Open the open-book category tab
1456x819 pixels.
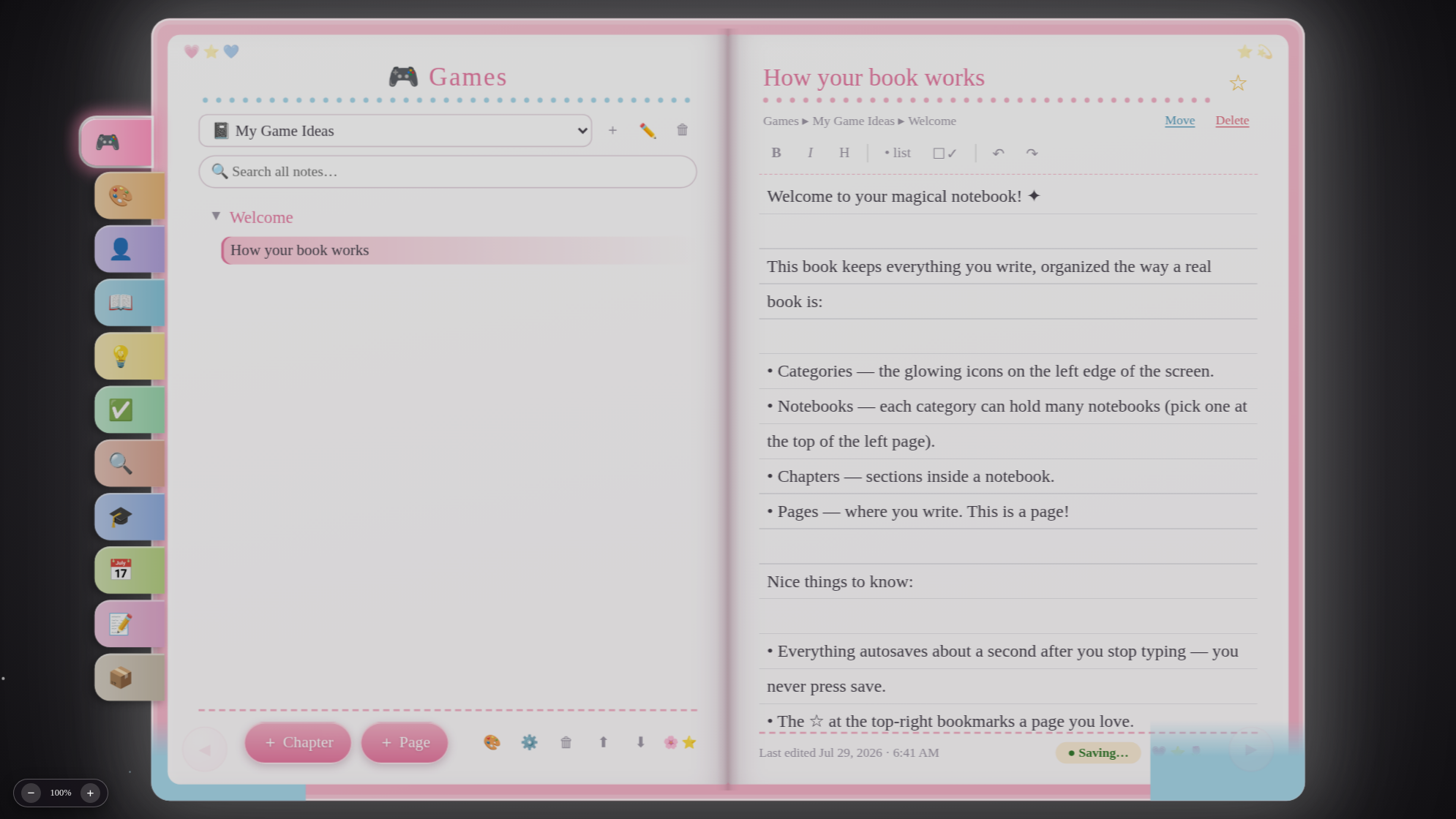130,302
